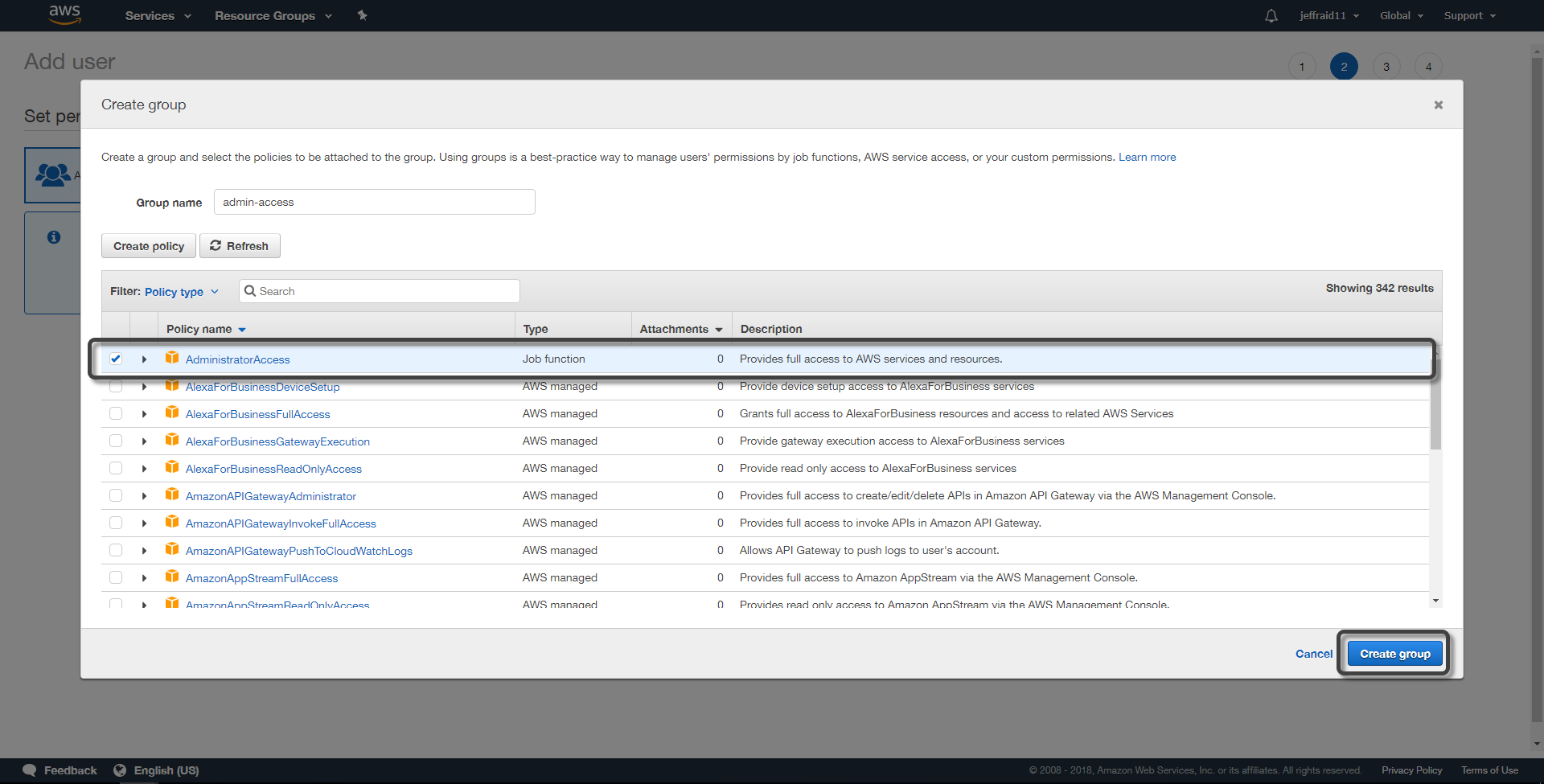This screenshot has height=784, width=1544.
Task: Click the group users icon behind the dialog
Action: point(53,174)
